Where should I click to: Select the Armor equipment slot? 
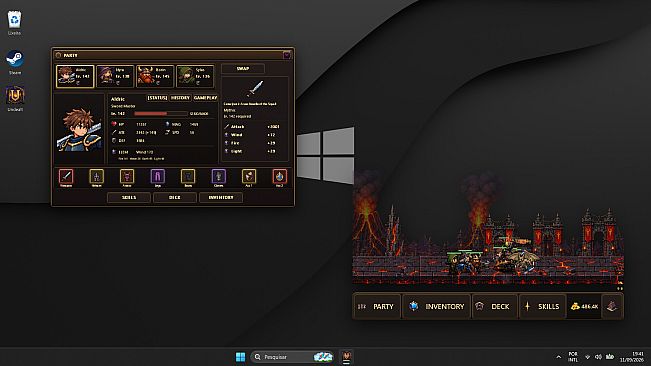pyautogui.click(x=127, y=176)
